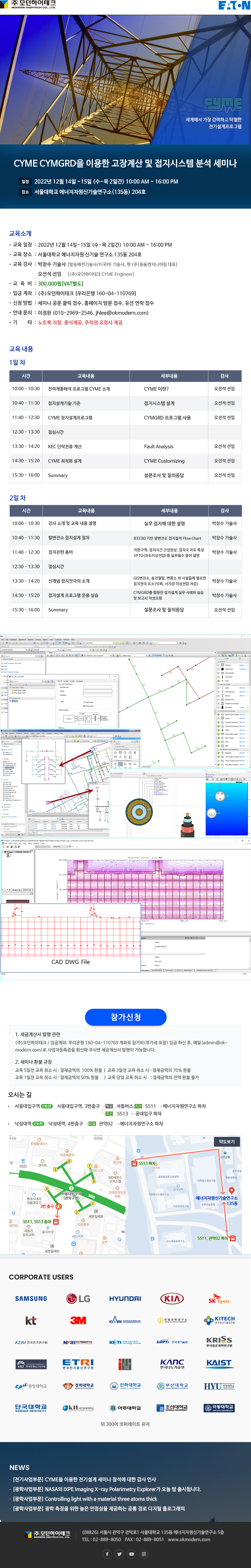Click the '2일 차' schedule heading
The image size is (251, 1568).
(x=17, y=497)
